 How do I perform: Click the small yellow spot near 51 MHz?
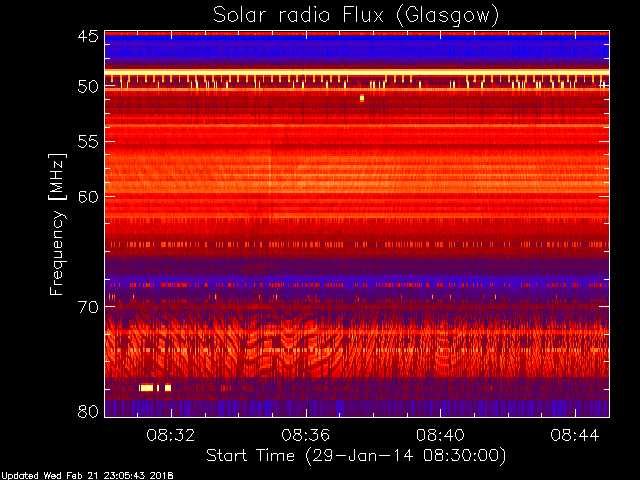pos(362,98)
